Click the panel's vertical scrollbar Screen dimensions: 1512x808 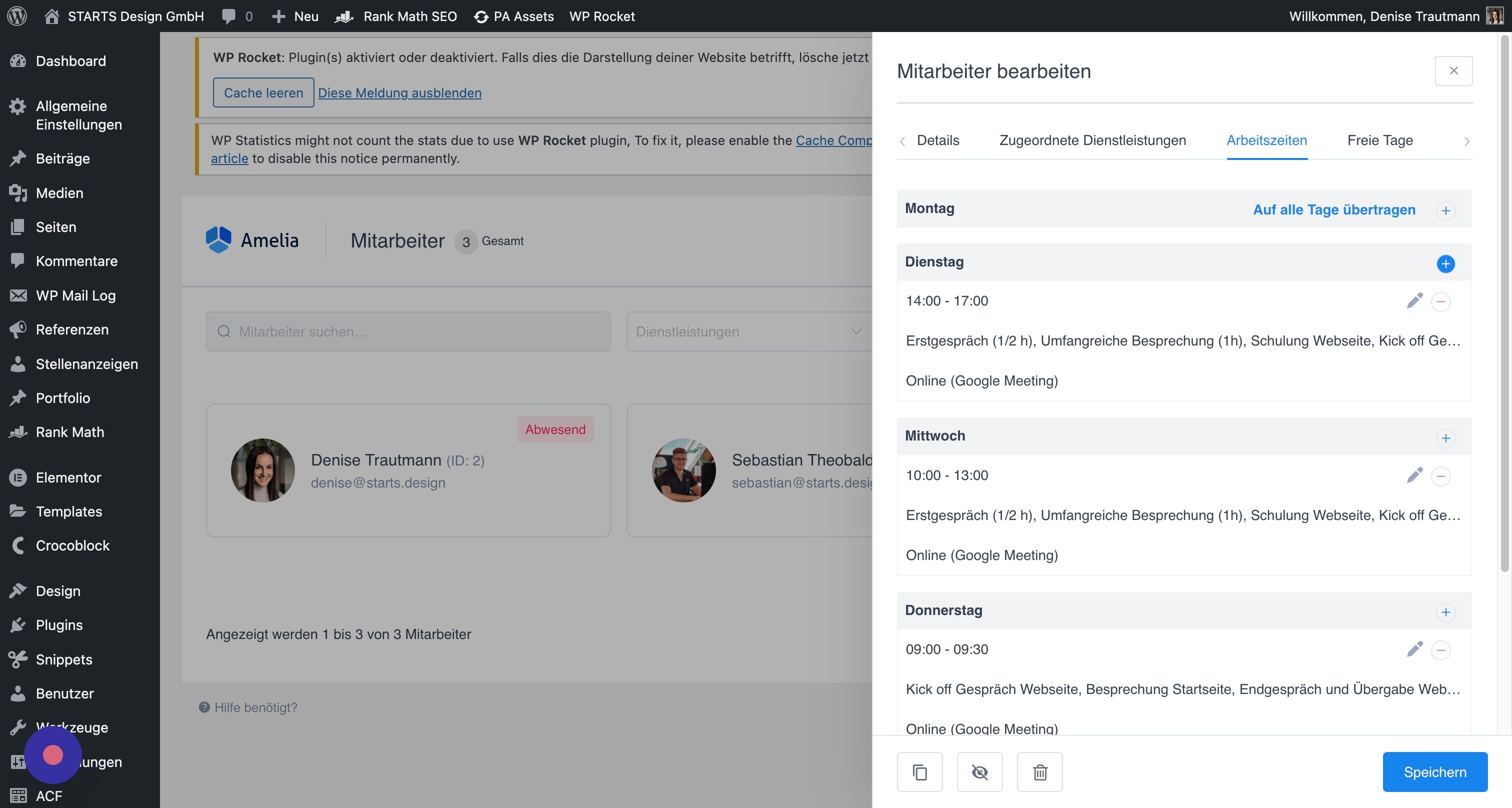pos(1504,304)
